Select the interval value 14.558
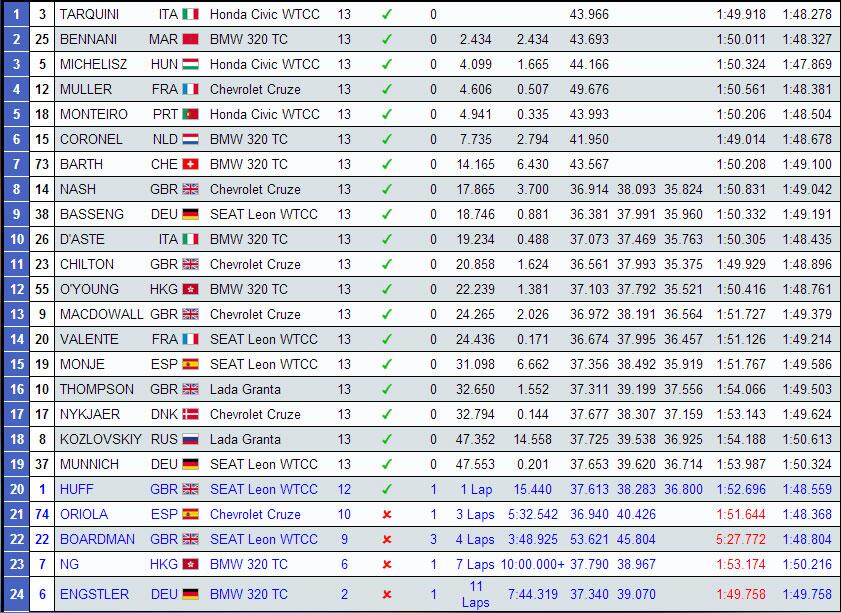 coord(533,439)
